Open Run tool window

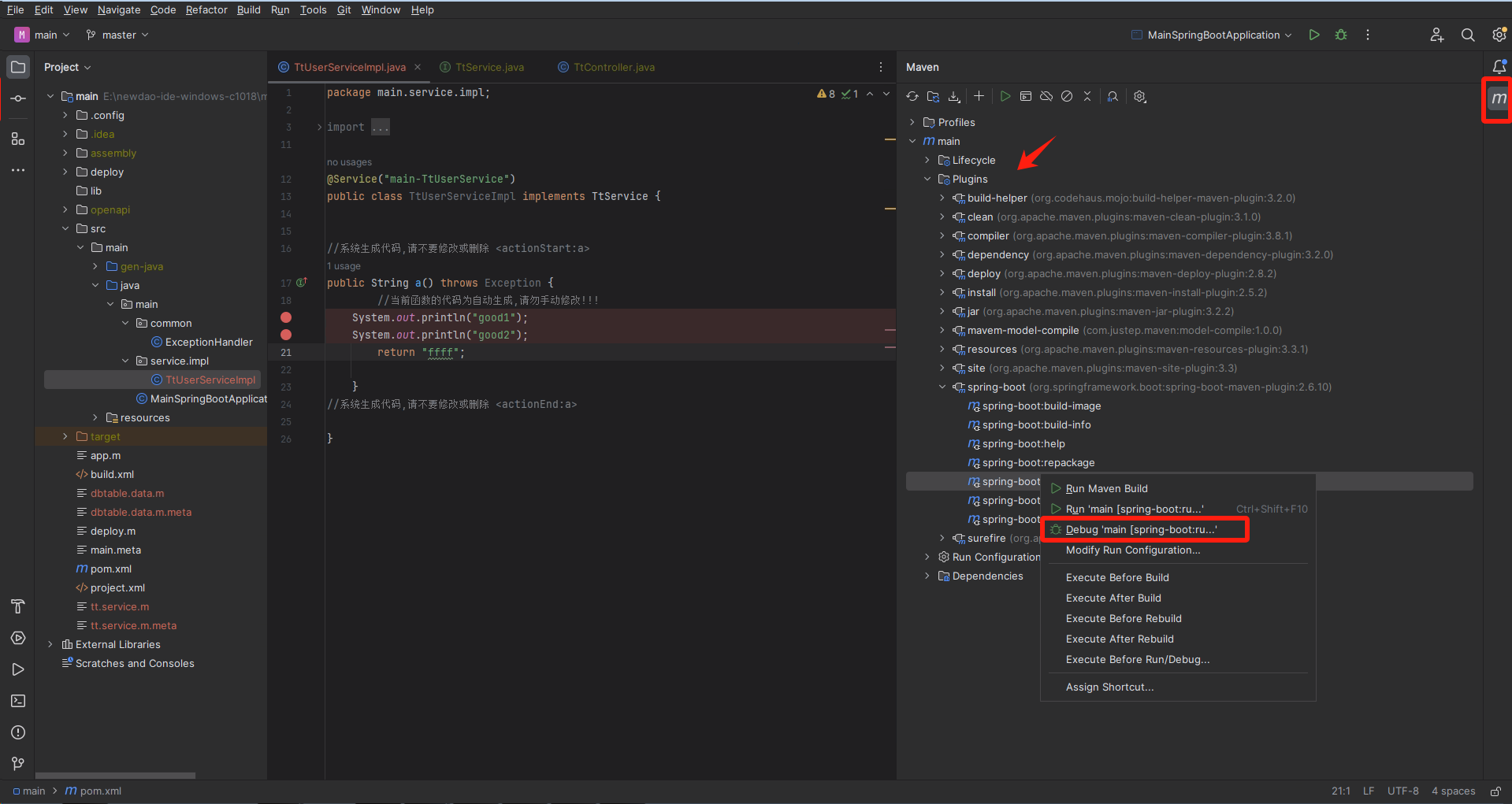click(18, 669)
